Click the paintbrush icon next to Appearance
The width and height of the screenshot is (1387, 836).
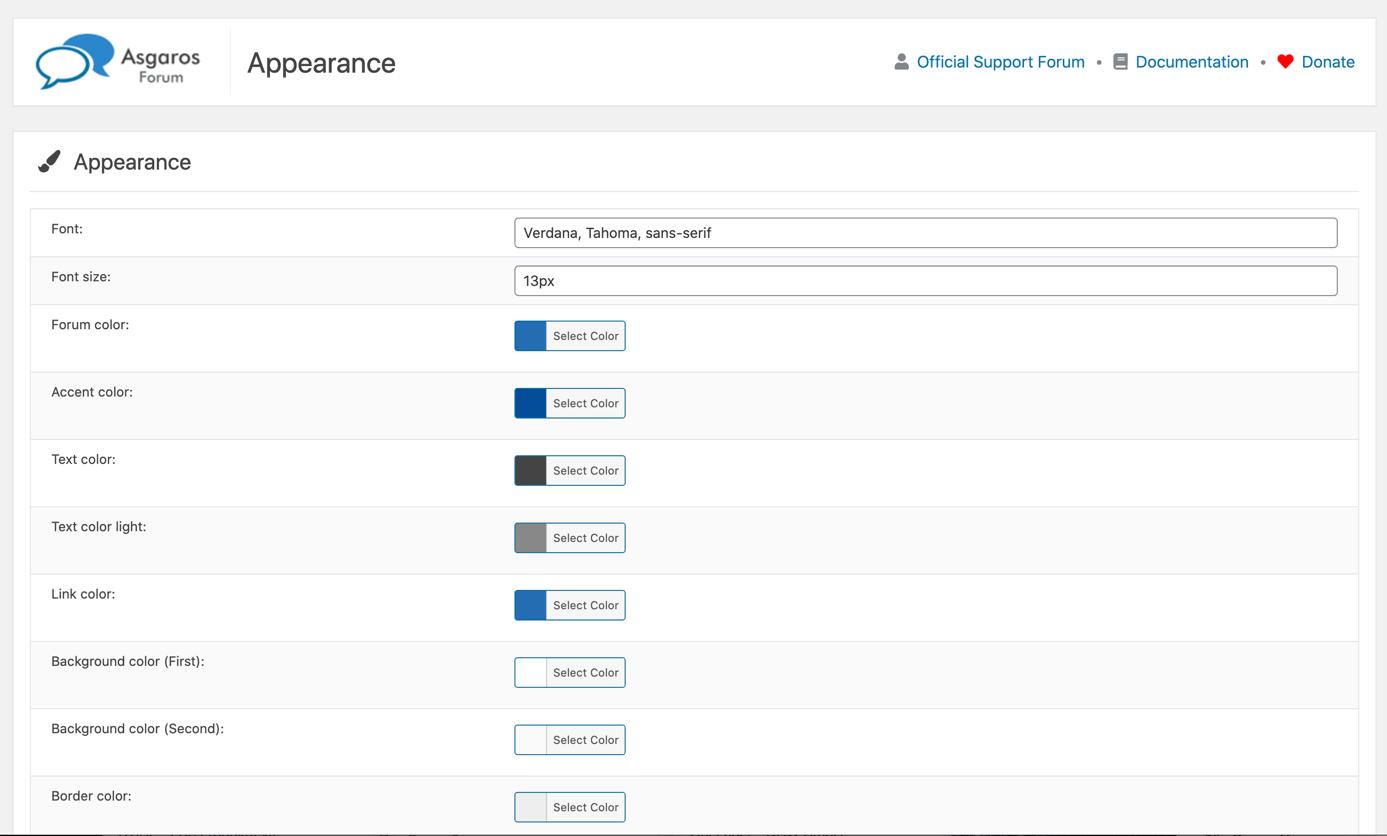click(49, 162)
